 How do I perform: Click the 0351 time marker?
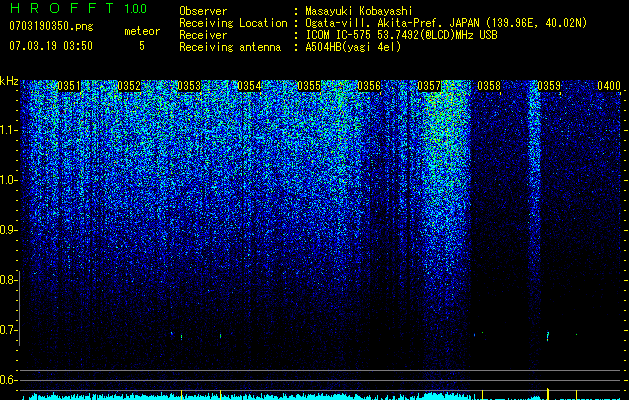pyautogui.click(x=69, y=86)
